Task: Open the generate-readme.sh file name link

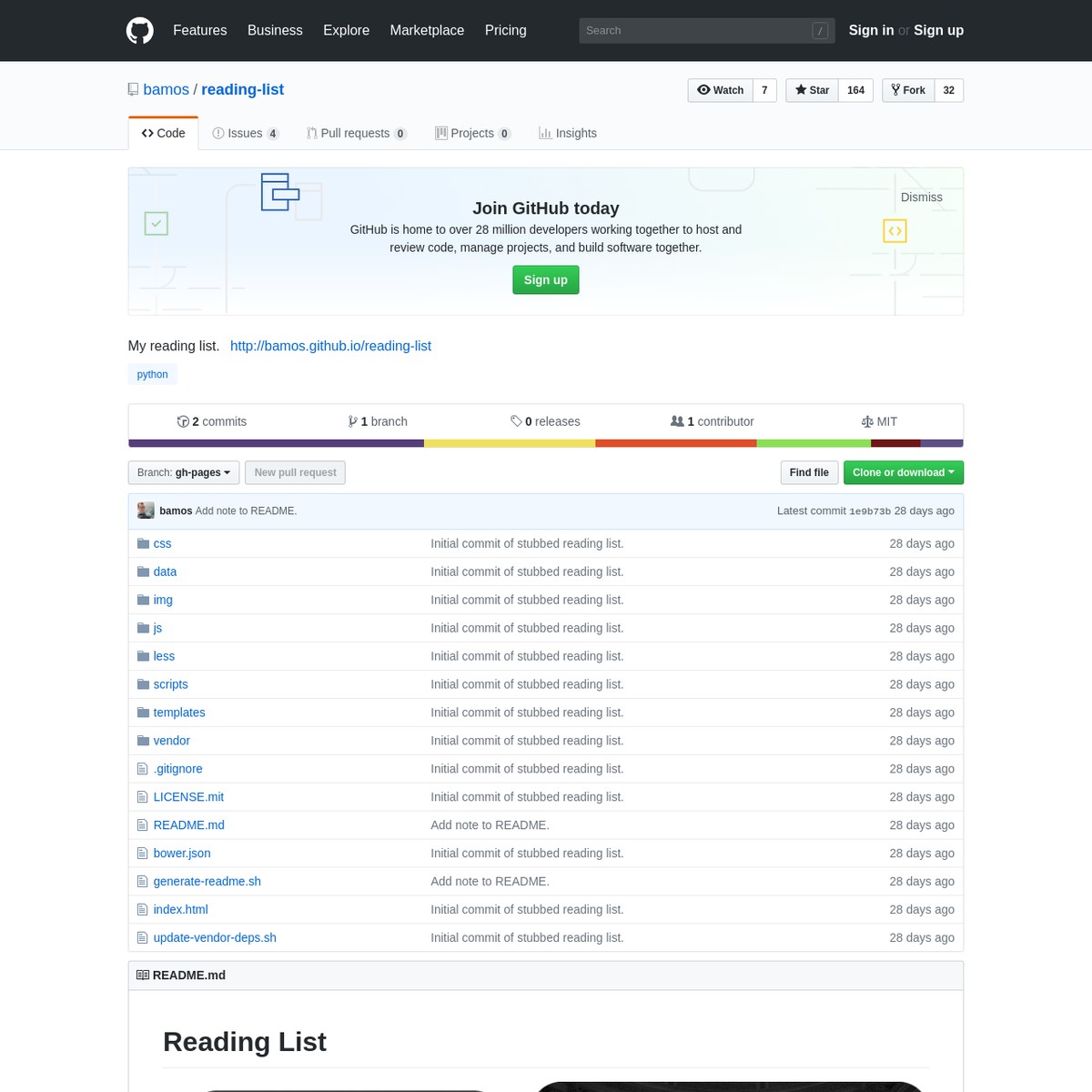Action: [207, 882]
